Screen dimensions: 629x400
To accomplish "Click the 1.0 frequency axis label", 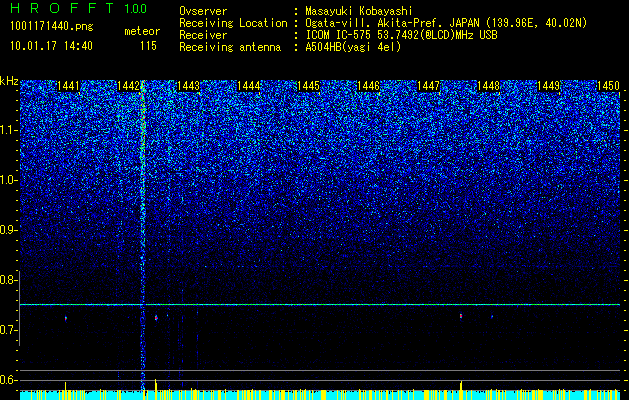I will (x=9, y=180).
